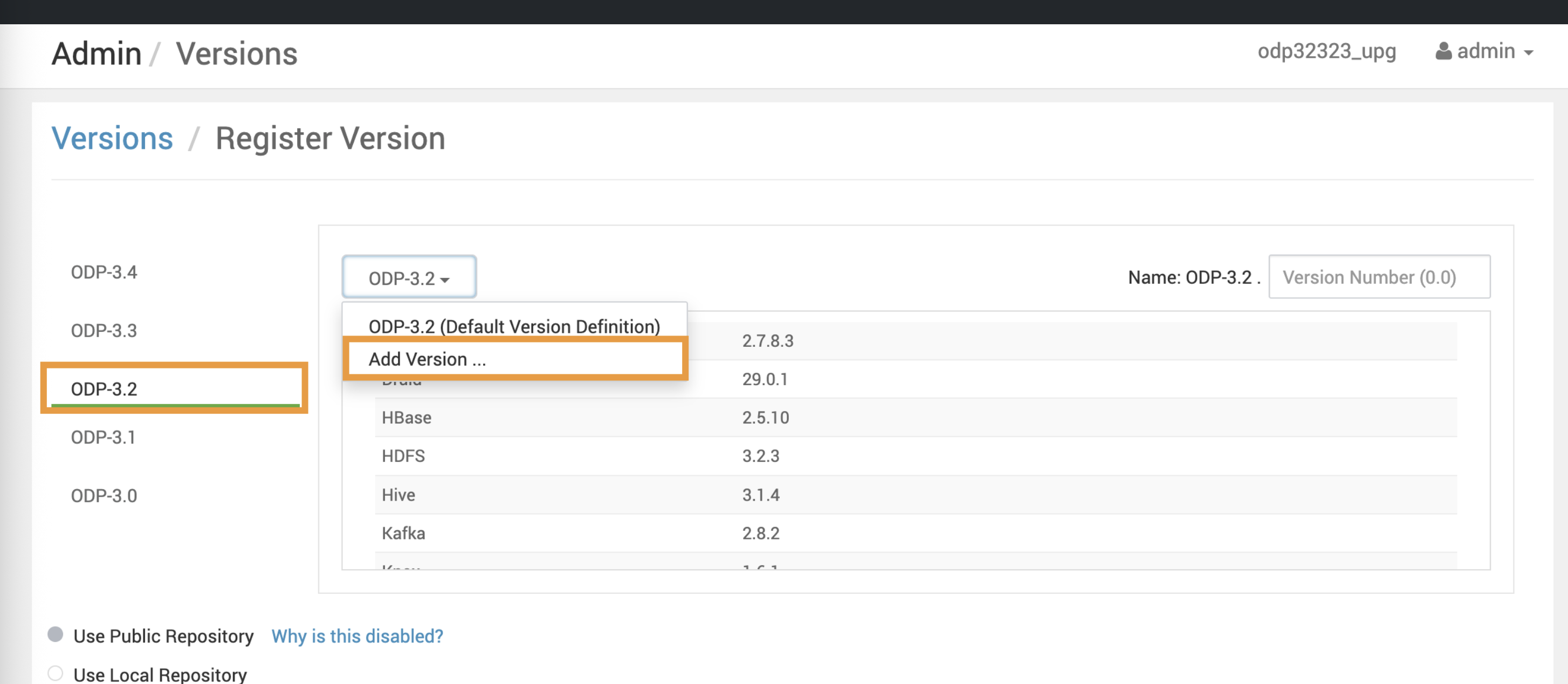Click the Admin breadcrumb in header

point(96,53)
